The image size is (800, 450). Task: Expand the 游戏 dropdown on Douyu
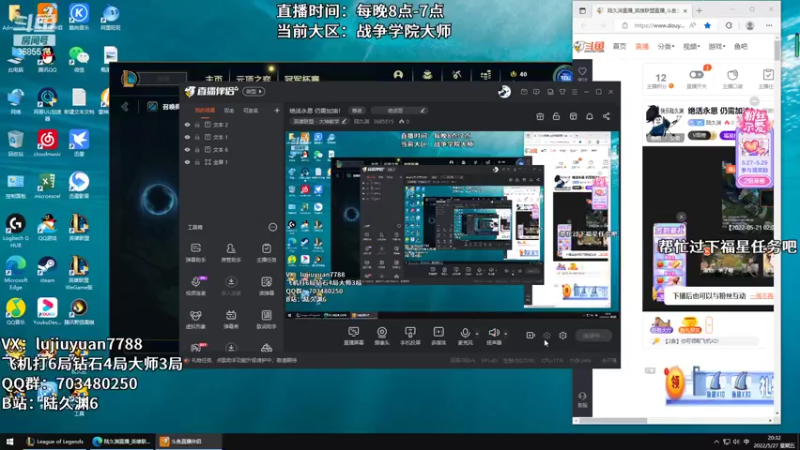coord(717,46)
